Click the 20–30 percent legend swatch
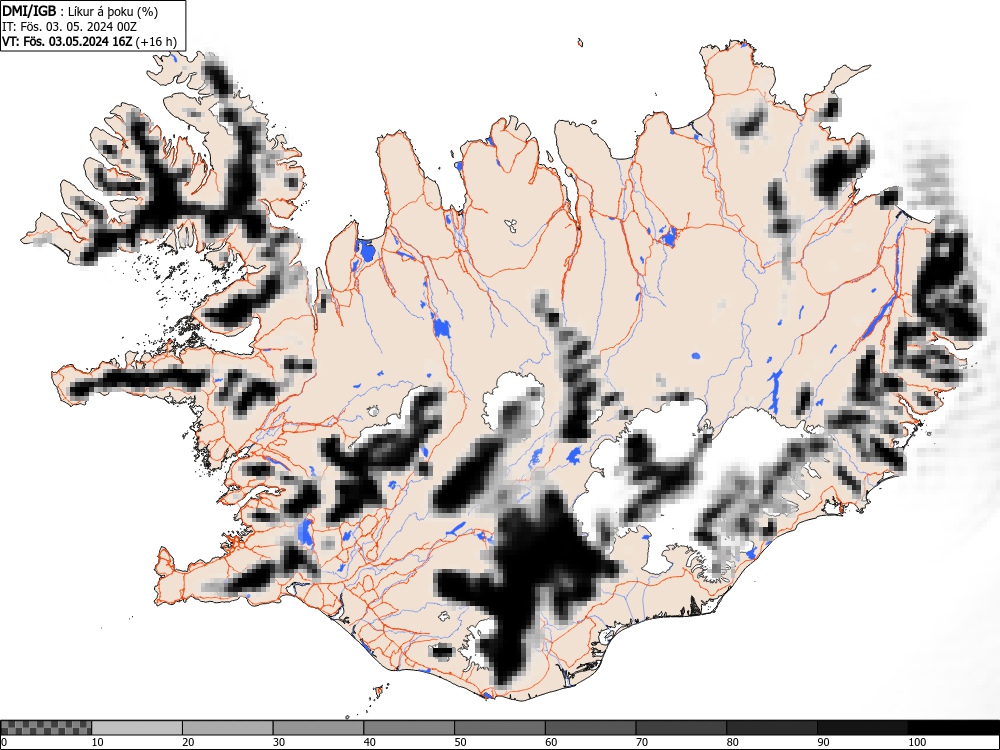 (228, 728)
